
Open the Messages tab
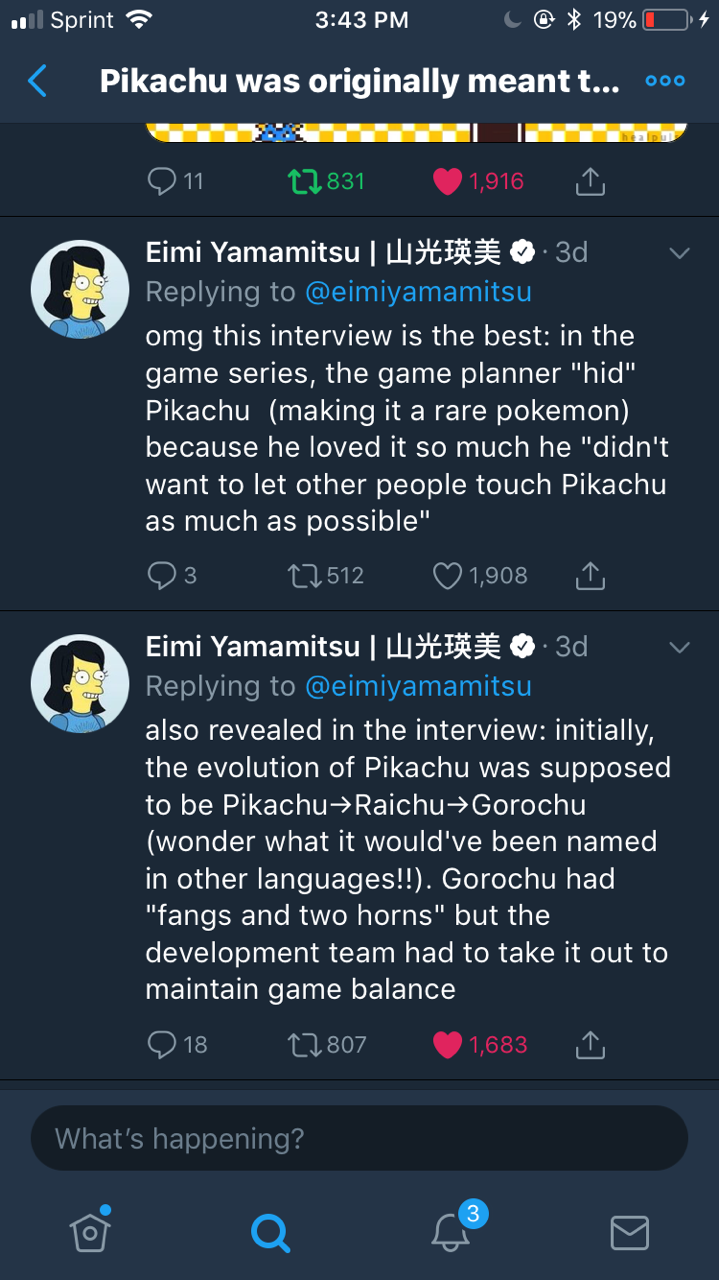tap(629, 1232)
